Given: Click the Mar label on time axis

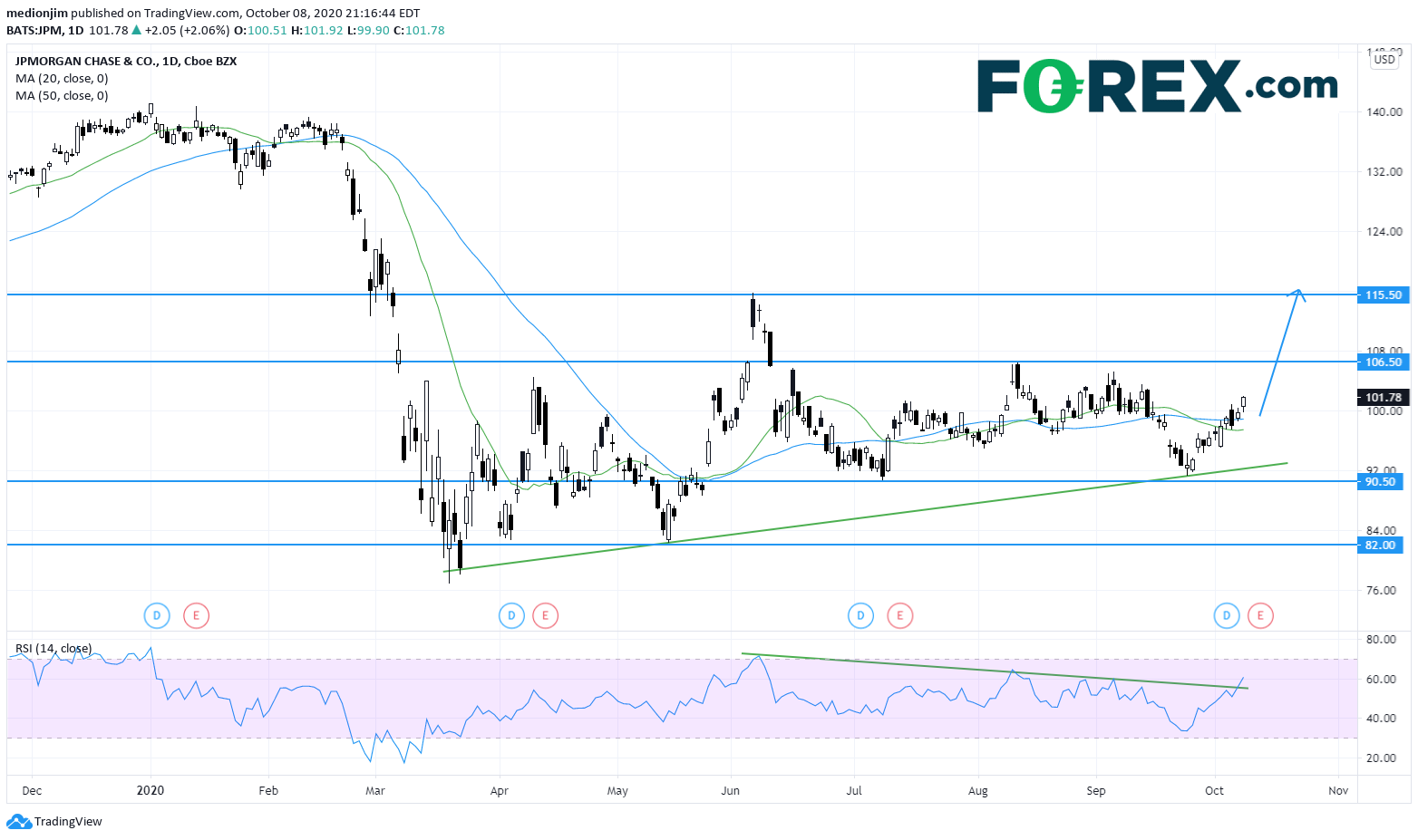Looking at the screenshot, I should point(375,791).
